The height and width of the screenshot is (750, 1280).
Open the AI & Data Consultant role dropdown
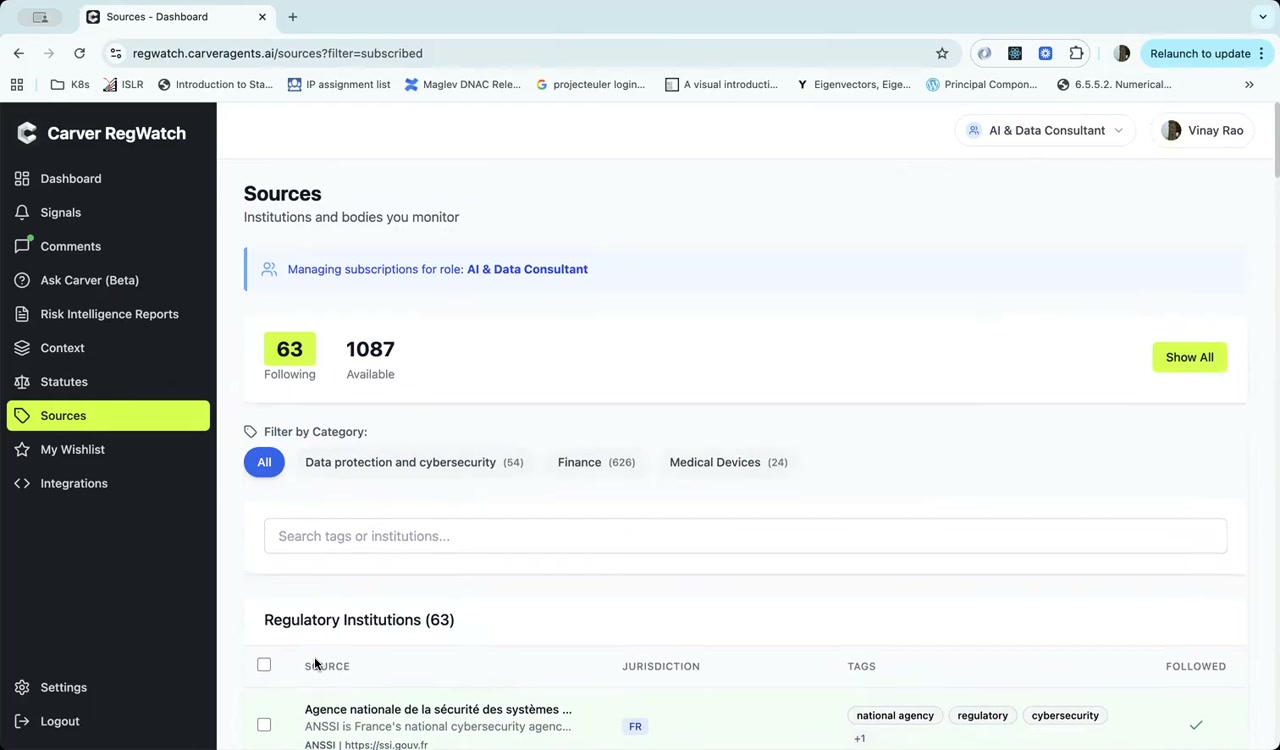1044,131
